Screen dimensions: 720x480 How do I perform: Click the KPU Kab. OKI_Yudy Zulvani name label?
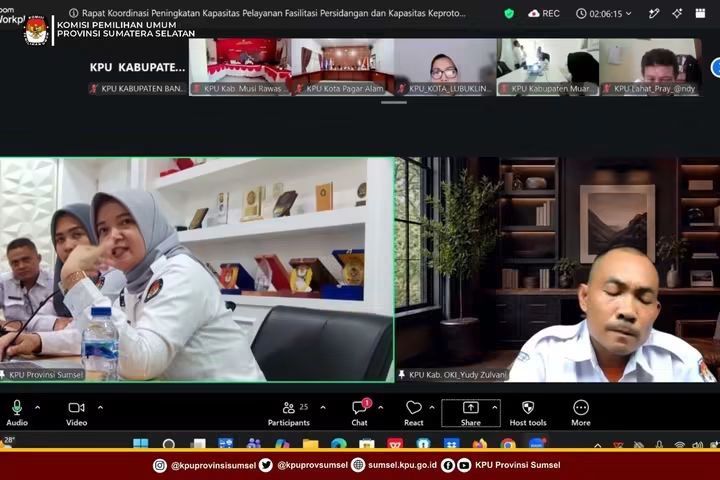pyautogui.click(x=457, y=375)
